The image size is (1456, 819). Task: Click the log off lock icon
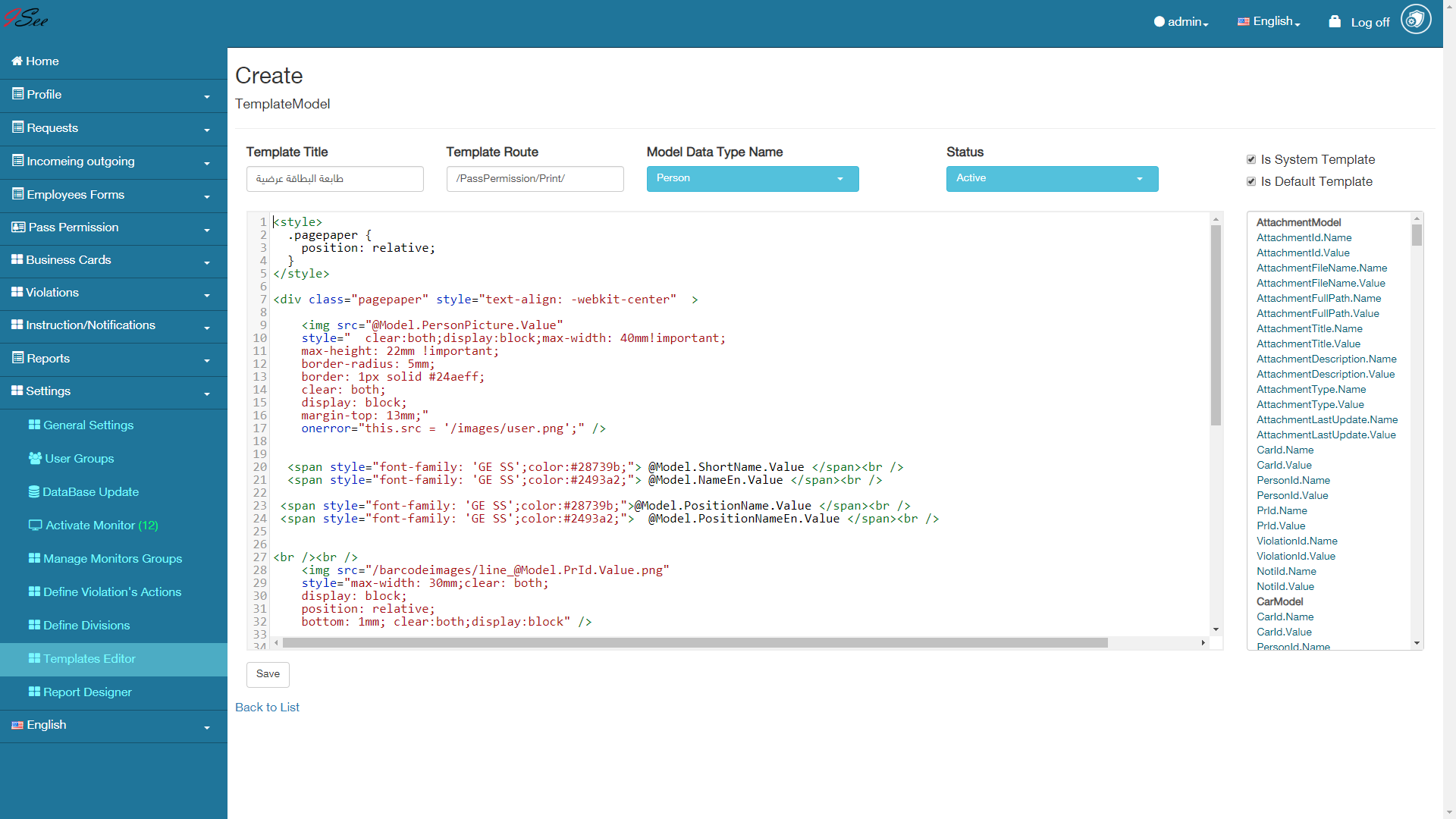[x=1335, y=21]
